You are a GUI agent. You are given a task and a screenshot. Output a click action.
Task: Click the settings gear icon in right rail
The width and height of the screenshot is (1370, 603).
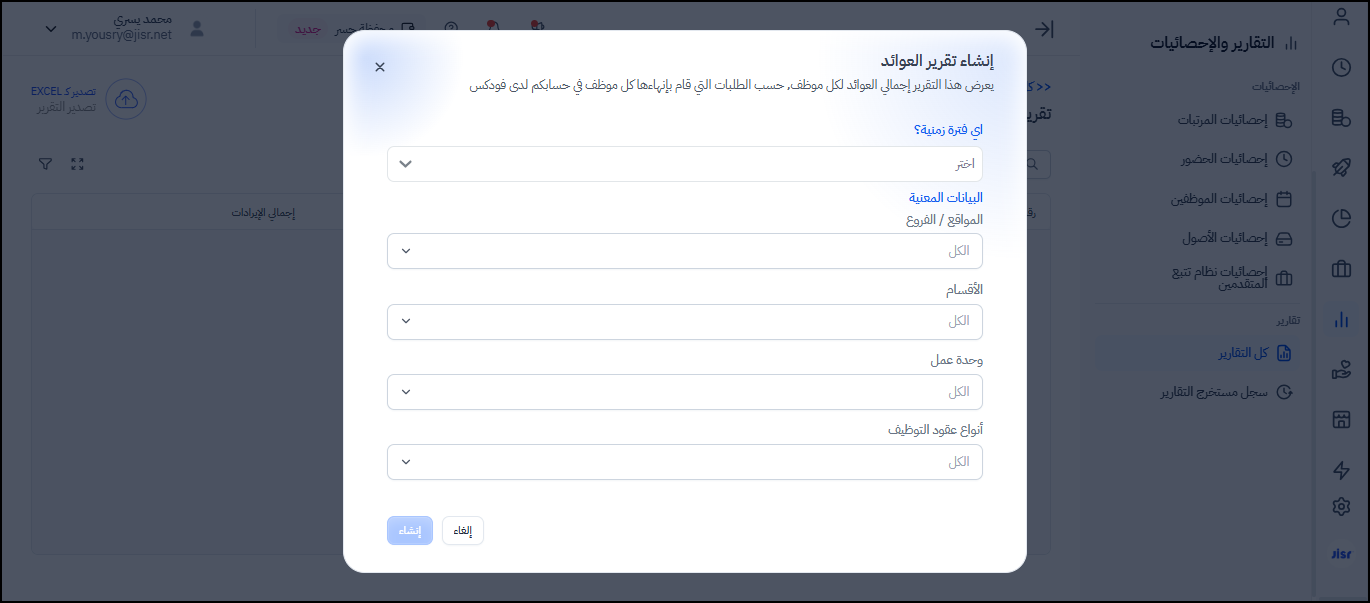[x=1341, y=507]
